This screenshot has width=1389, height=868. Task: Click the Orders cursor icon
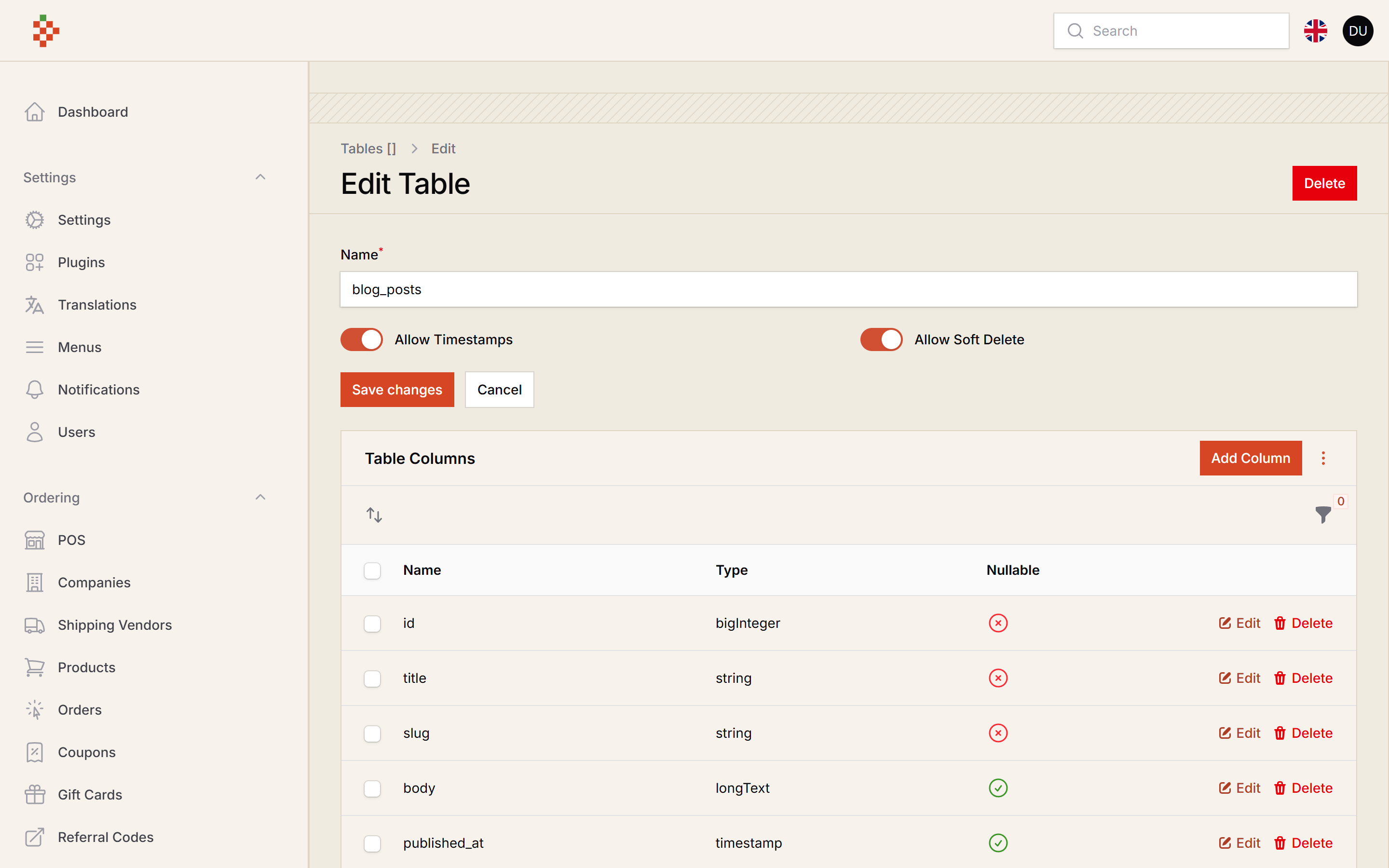click(x=34, y=710)
